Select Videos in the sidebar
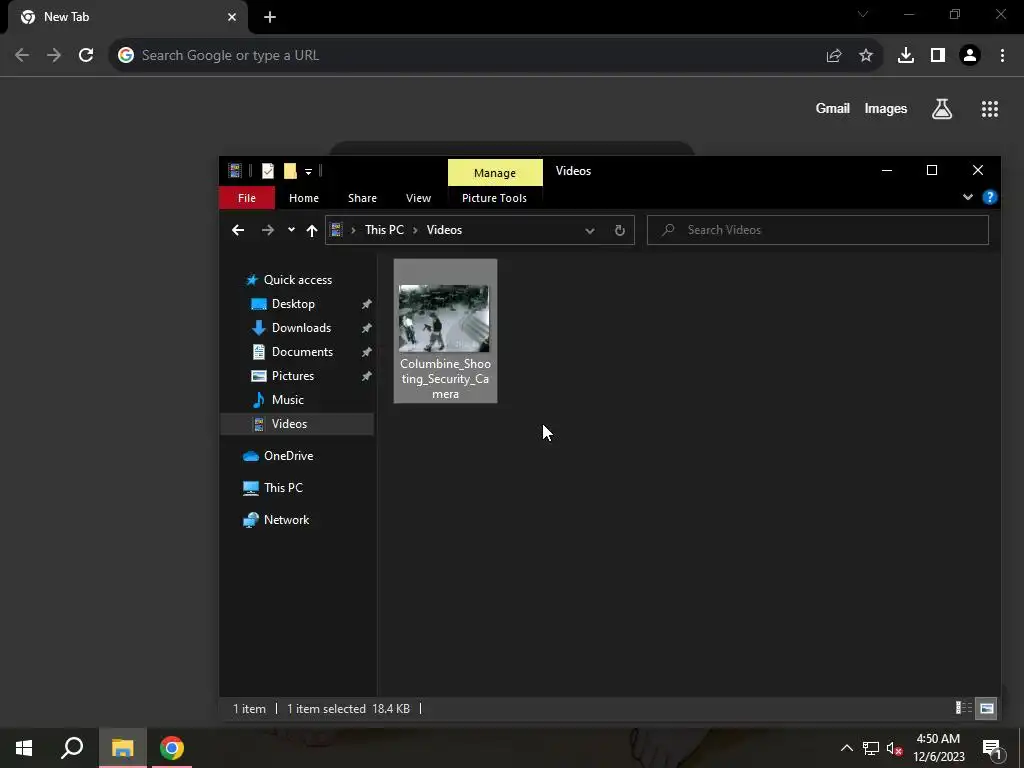Screen dimensions: 1024x768 pos(296,424)
